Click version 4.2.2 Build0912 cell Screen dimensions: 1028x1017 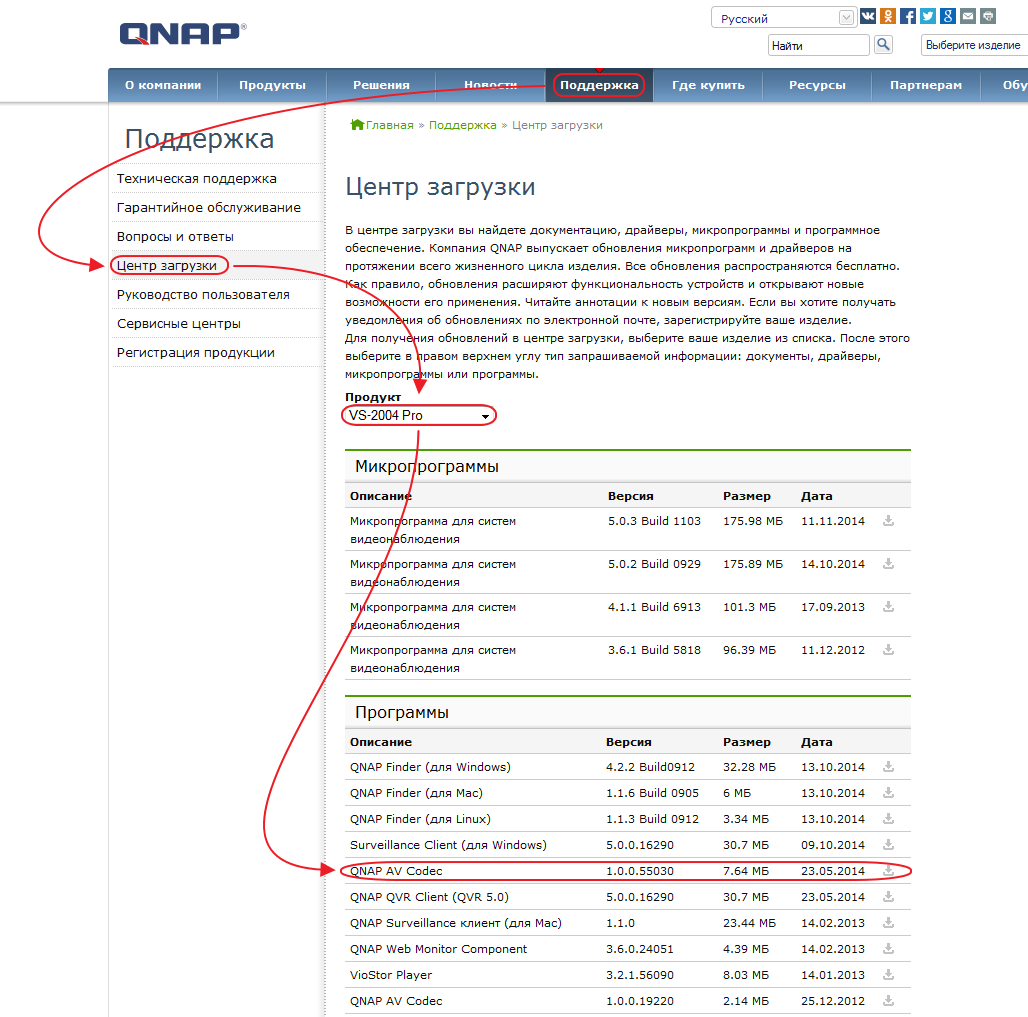click(x=650, y=767)
